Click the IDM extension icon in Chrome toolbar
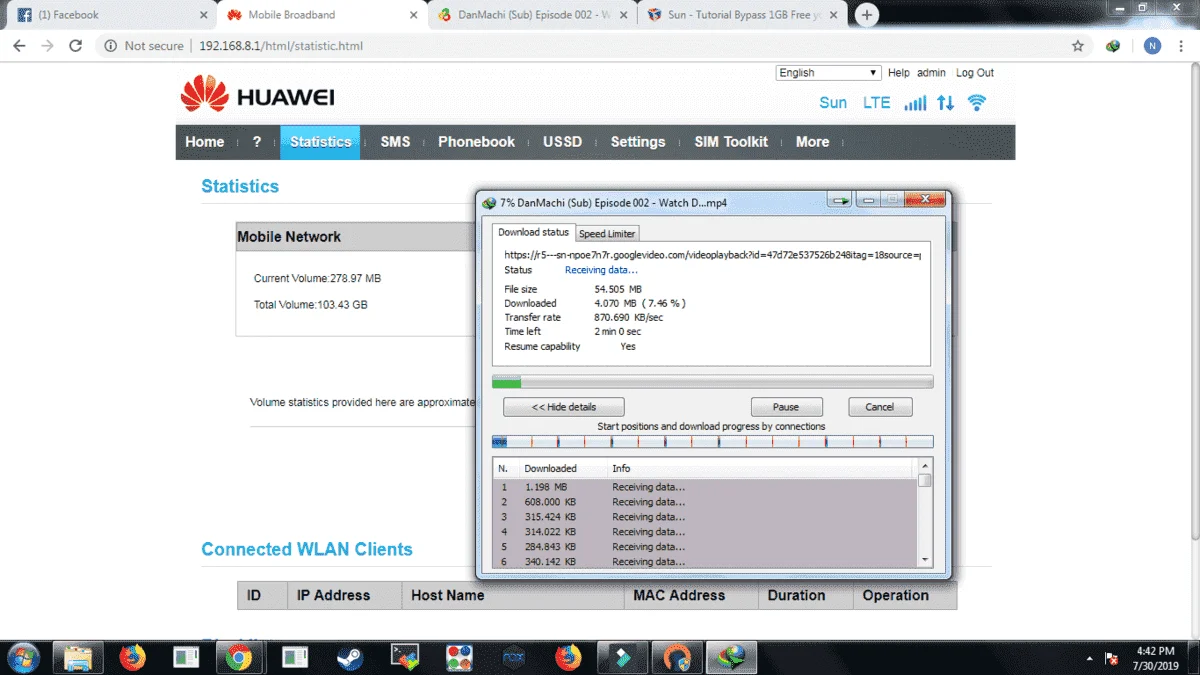Viewport: 1200px width, 675px height. coord(1113,46)
